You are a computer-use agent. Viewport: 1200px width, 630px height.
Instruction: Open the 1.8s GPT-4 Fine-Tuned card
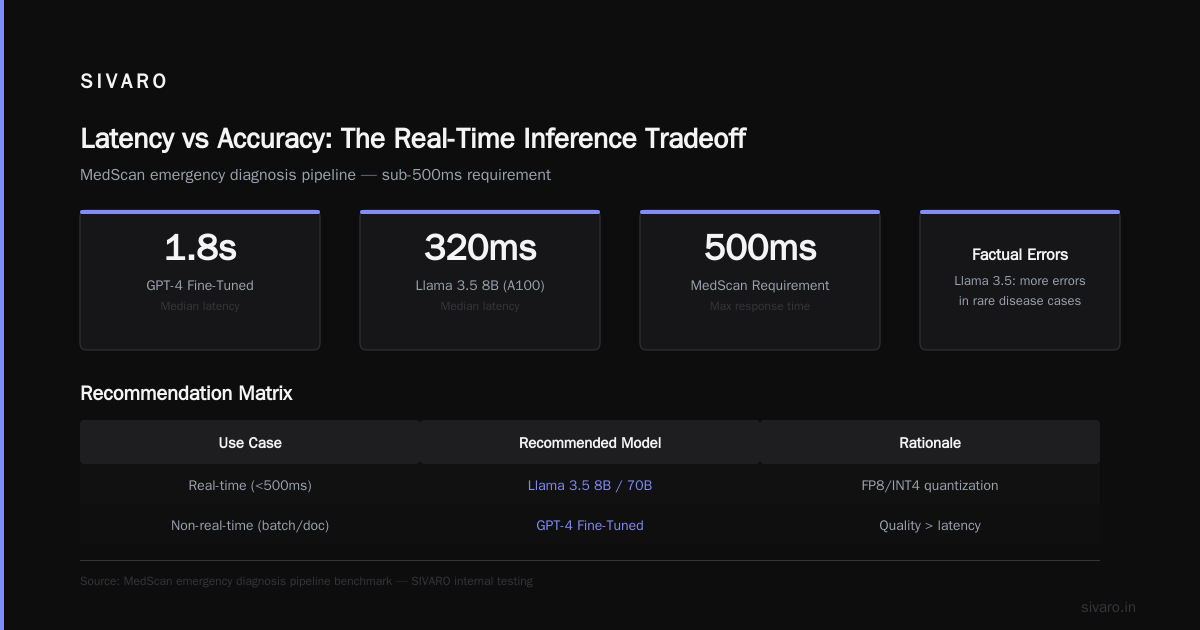pos(200,280)
